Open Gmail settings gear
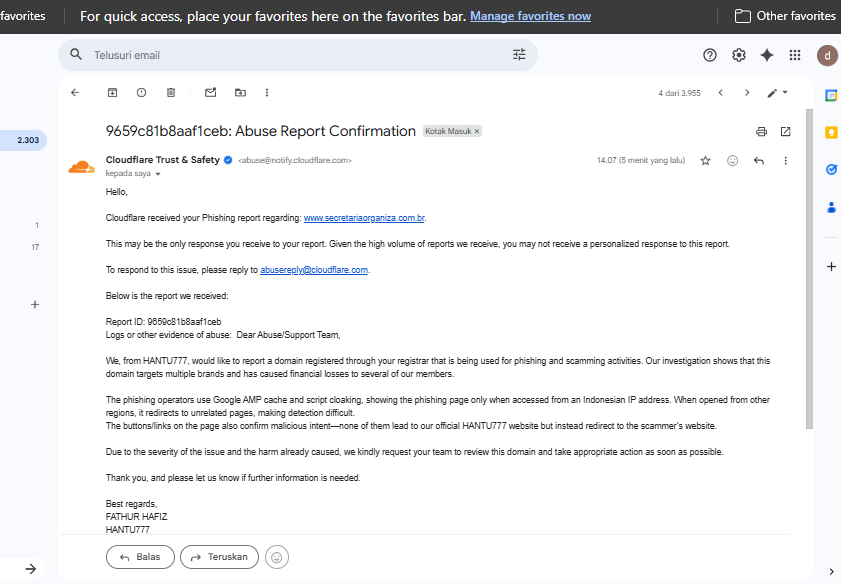This screenshot has width=841, height=584. coord(739,55)
